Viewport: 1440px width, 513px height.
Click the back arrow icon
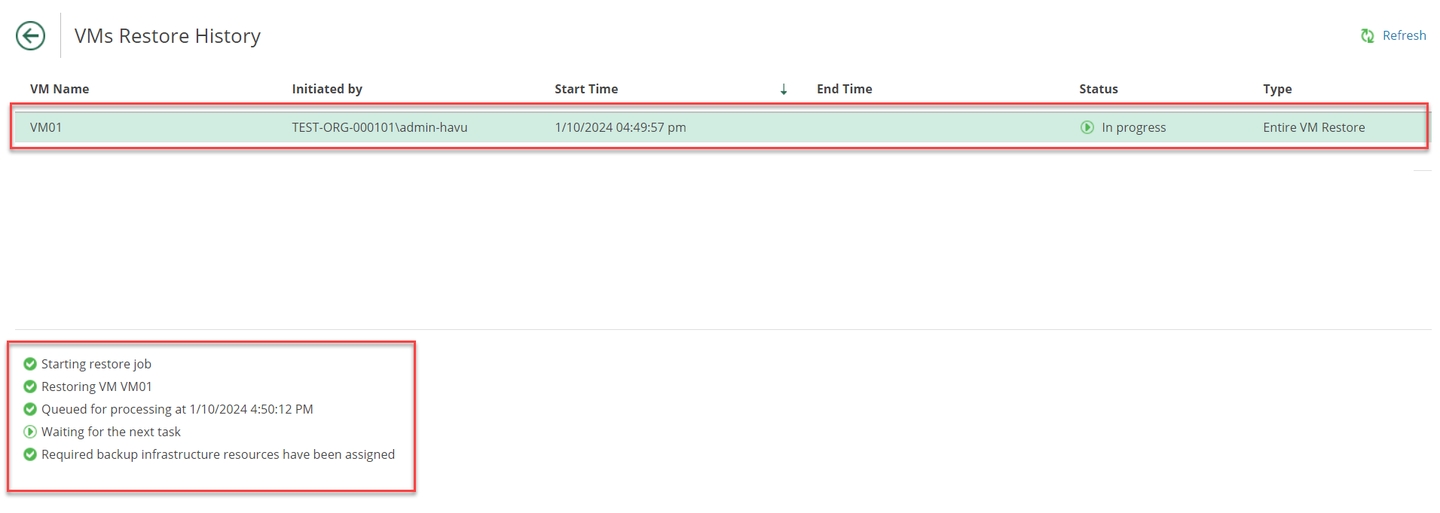30,36
